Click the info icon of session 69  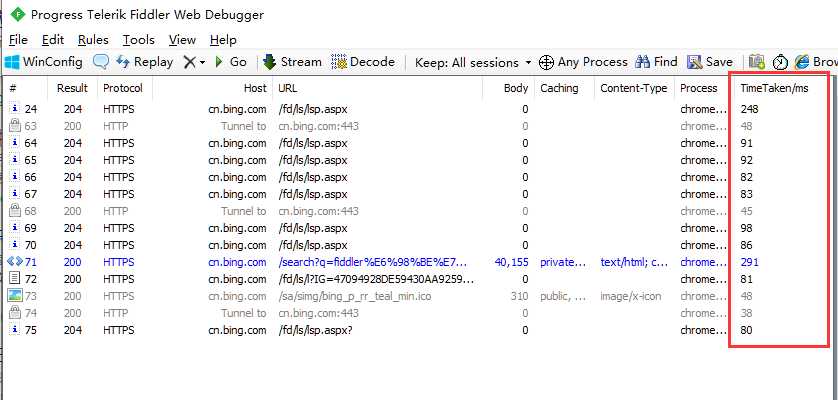[15, 228]
